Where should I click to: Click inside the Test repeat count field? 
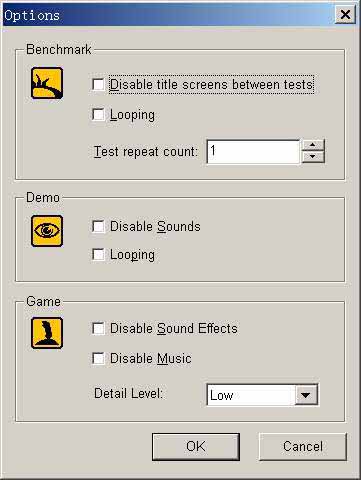click(x=253, y=152)
